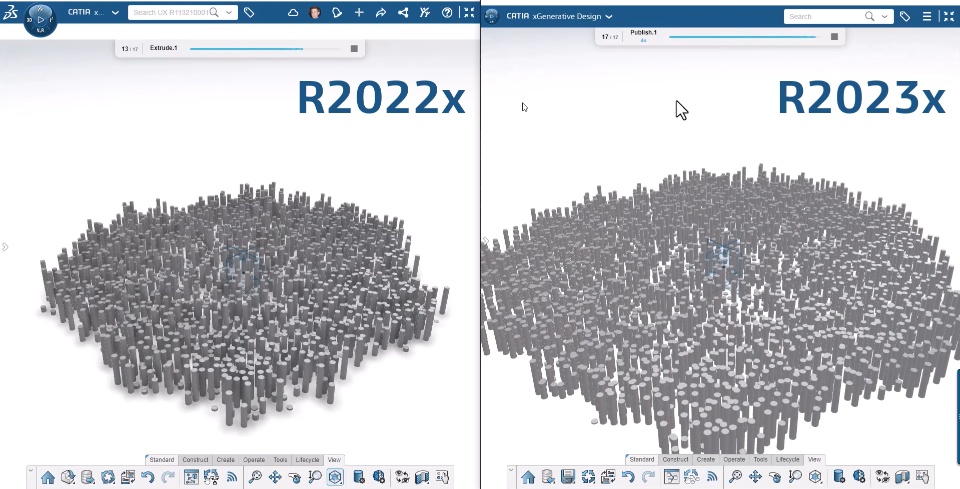Select the Operate tab in the R2022x toolbar
The height and width of the screenshot is (489, 960).
253,460
